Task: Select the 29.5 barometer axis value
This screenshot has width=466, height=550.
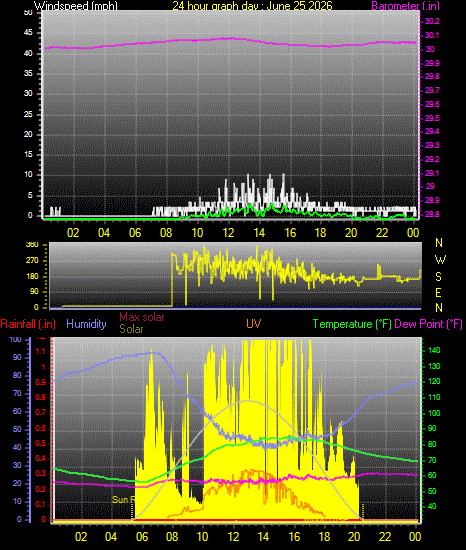Action: click(x=432, y=118)
